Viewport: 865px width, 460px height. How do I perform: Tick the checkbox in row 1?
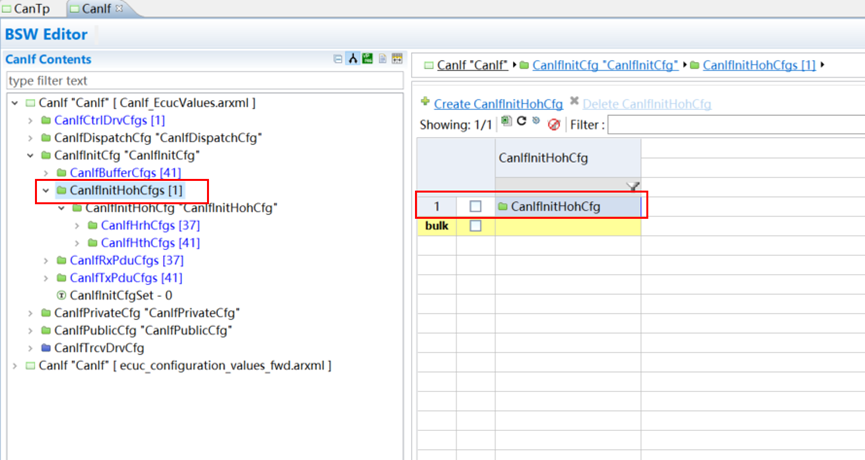[476, 207]
